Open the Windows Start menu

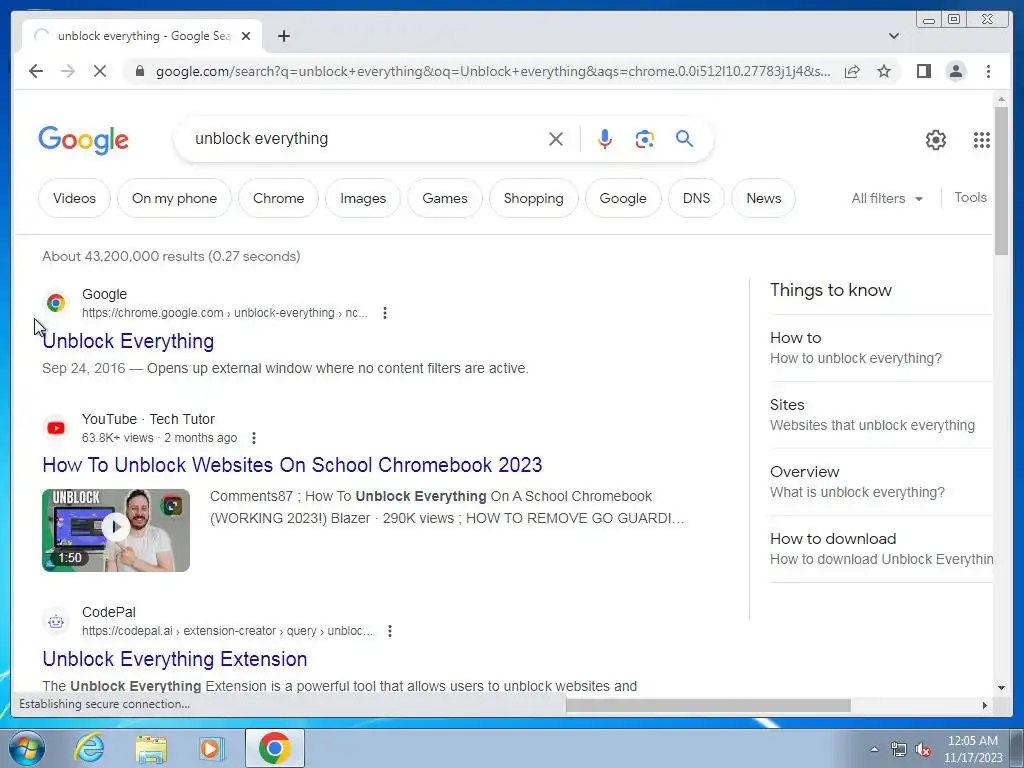click(27, 748)
